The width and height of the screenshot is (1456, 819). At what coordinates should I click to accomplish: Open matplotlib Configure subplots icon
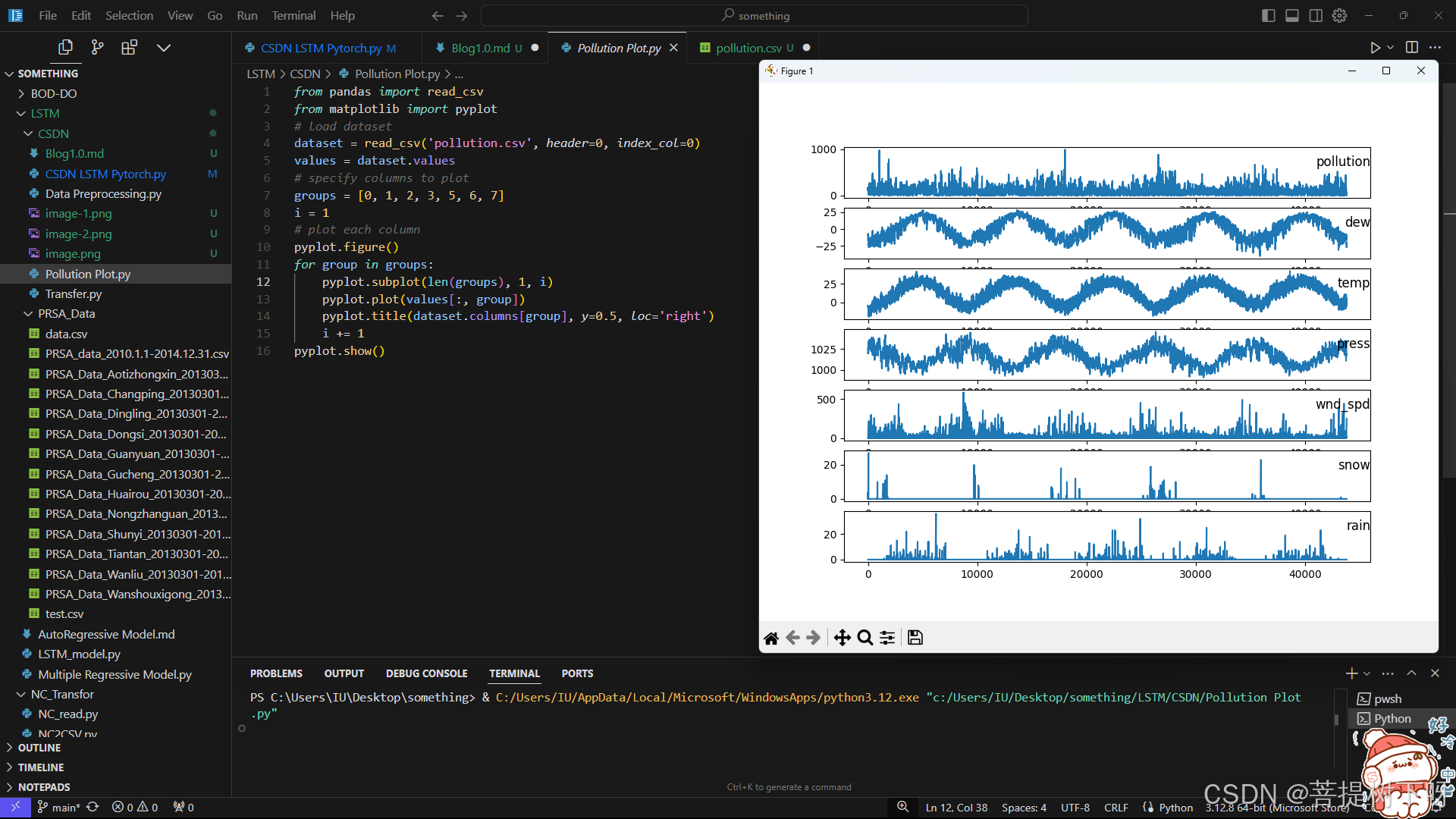(887, 638)
